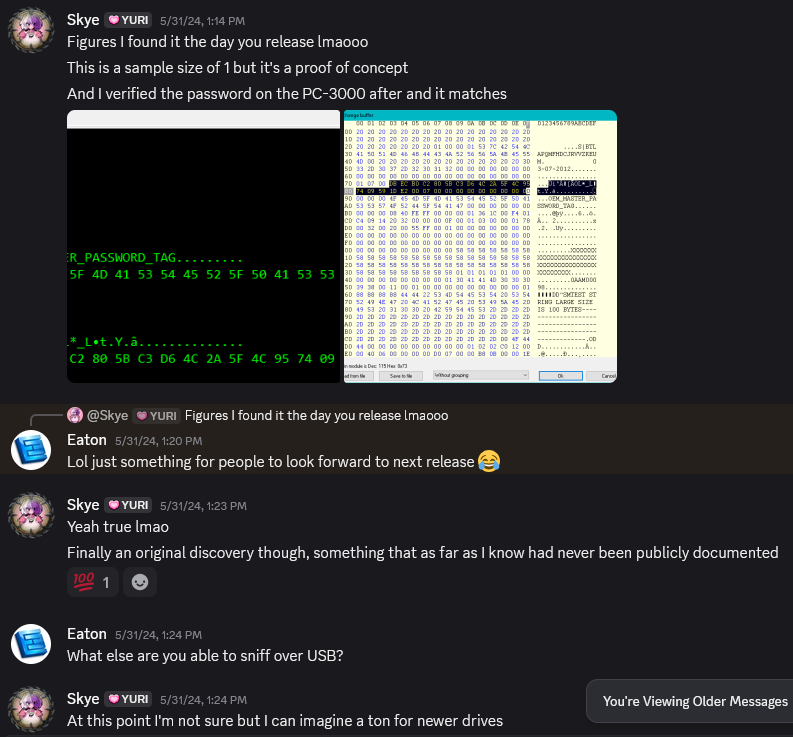
Task: Click YURI tag badge on the 1:14 PM message
Action: click(128, 20)
